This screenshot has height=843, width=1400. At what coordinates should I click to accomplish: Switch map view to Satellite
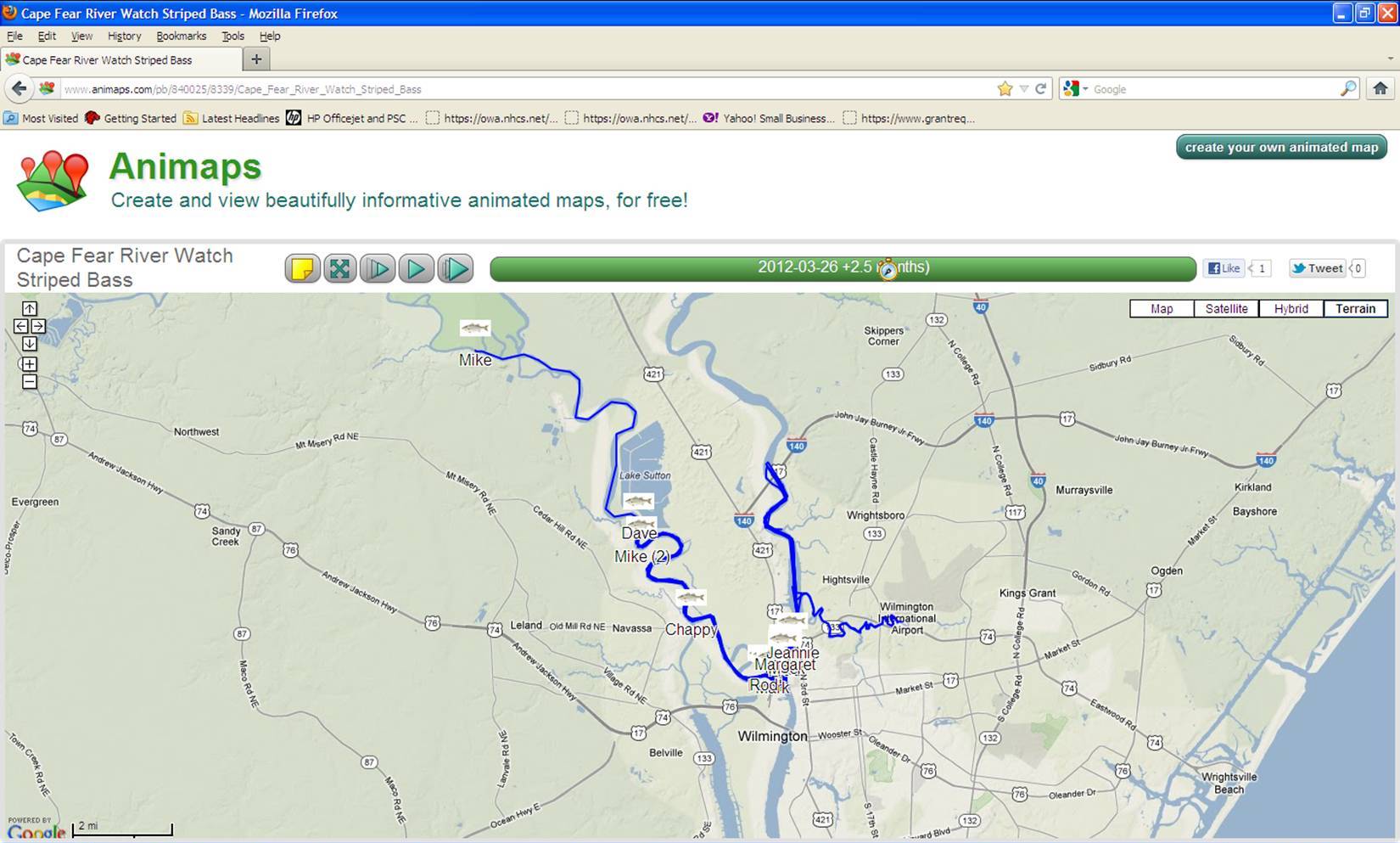pyautogui.click(x=1226, y=309)
